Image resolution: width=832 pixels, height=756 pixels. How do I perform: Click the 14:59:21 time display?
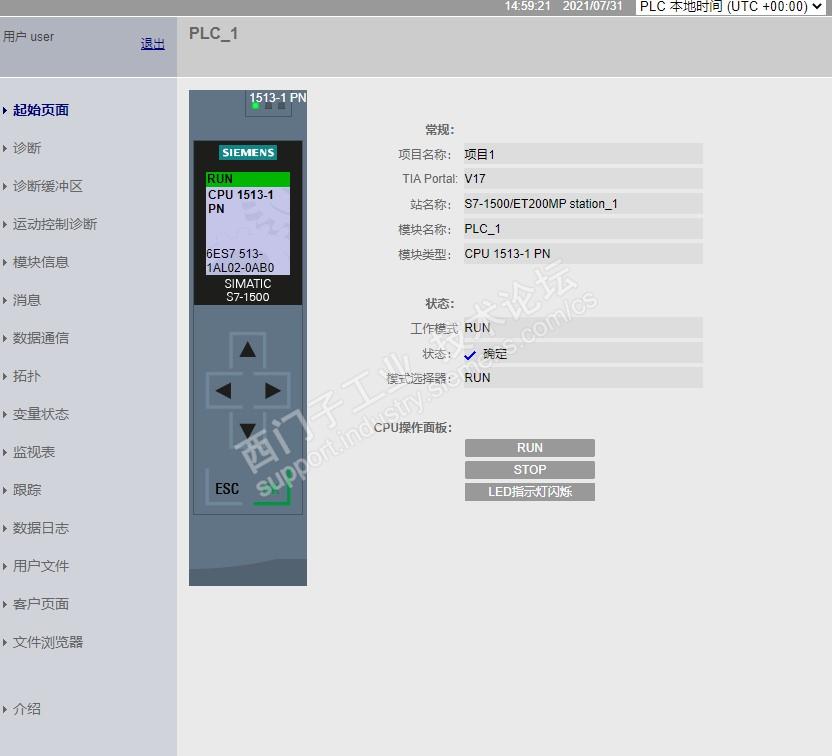527,6
